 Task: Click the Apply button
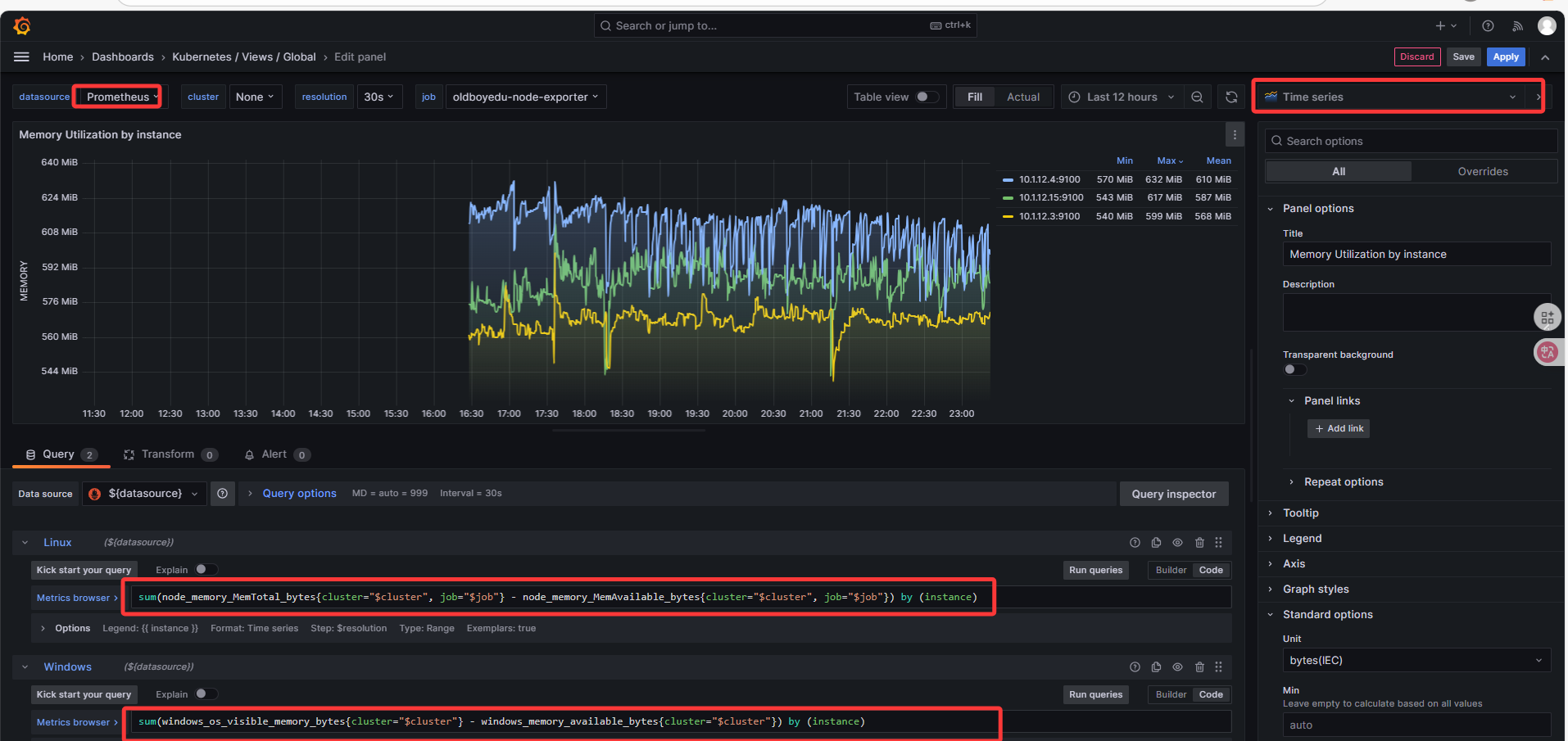click(x=1505, y=56)
